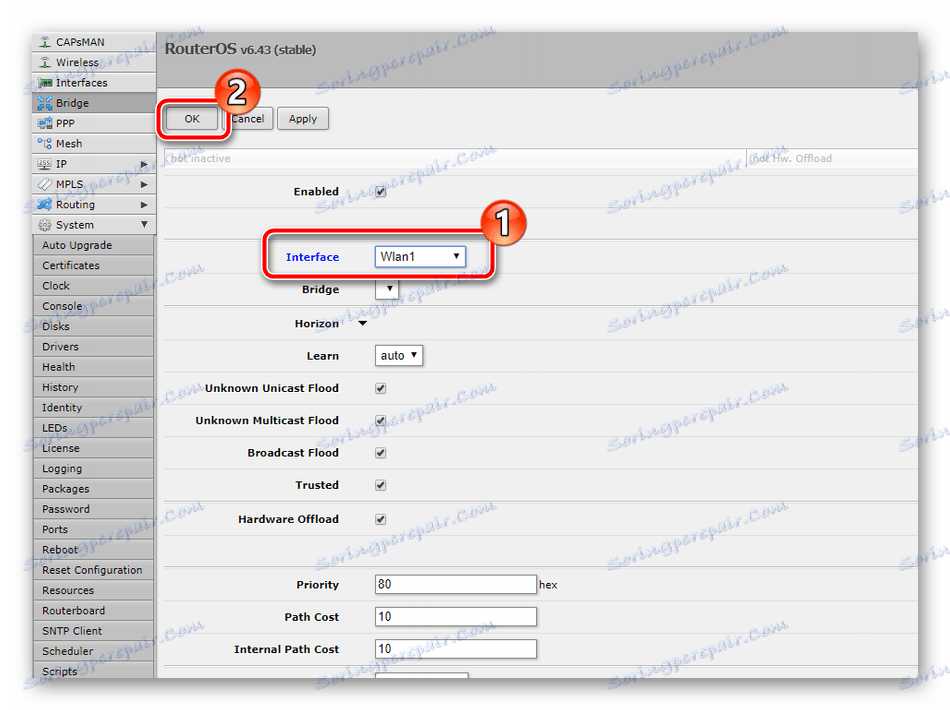Click the PPP icon in the sidebar
This screenshot has width=950, height=710.
point(45,123)
